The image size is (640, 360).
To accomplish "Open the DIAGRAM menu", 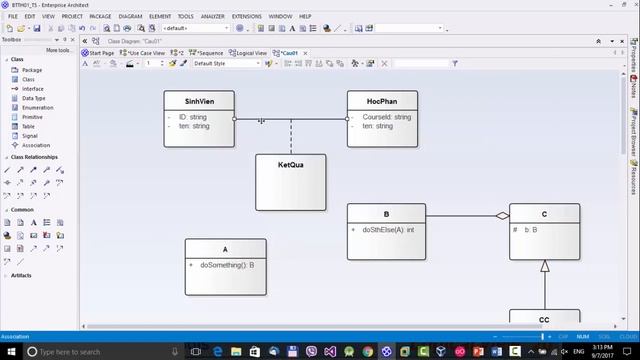I will click(x=130, y=16).
